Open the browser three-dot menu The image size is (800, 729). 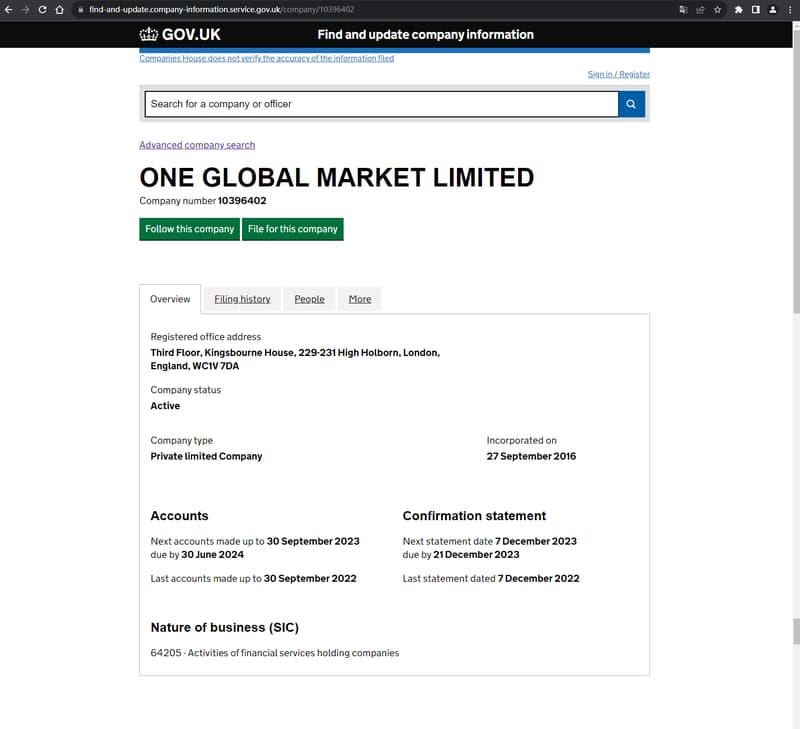click(x=789, y=10)
